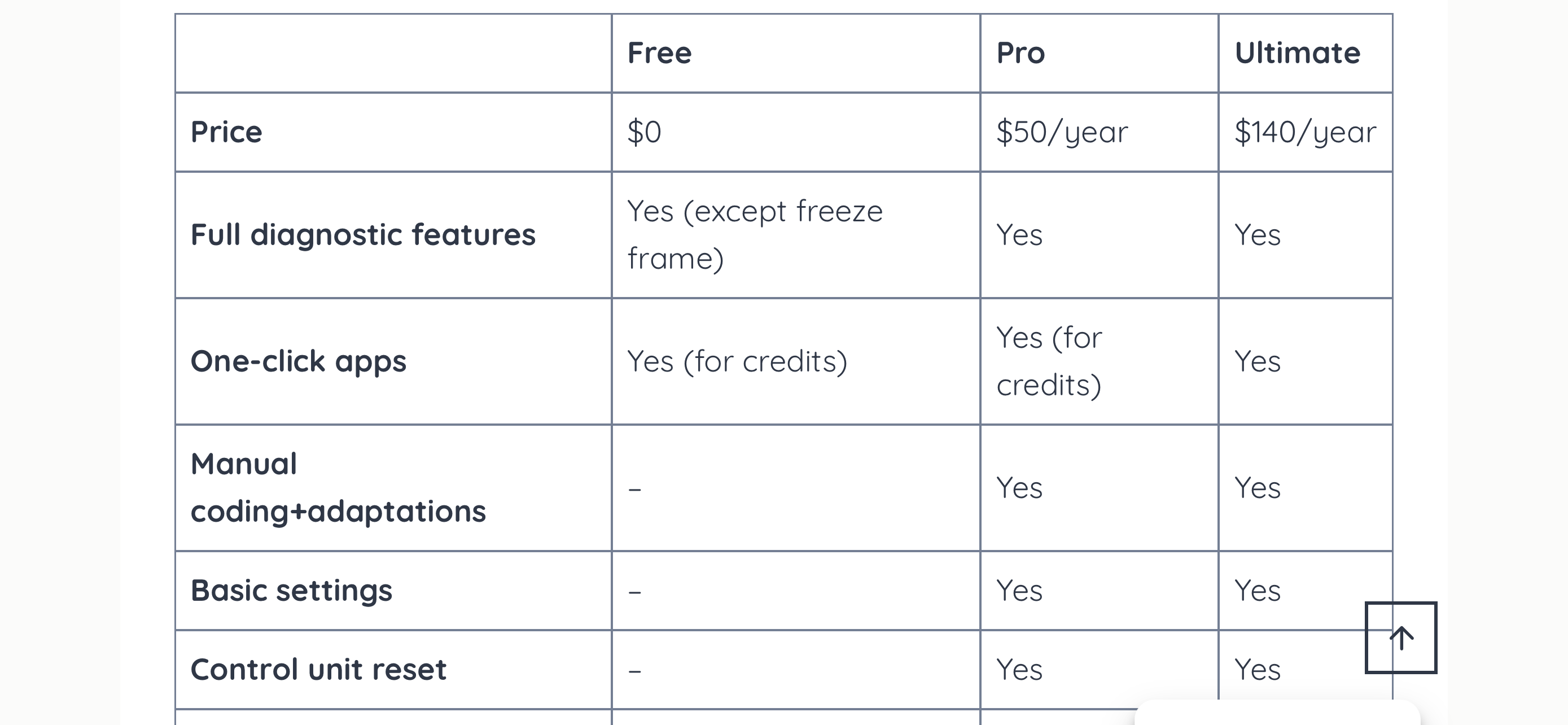1568x725 pixels.
Task: Click the Free column header
Action: pyautogui.click(x=659, y=53)
